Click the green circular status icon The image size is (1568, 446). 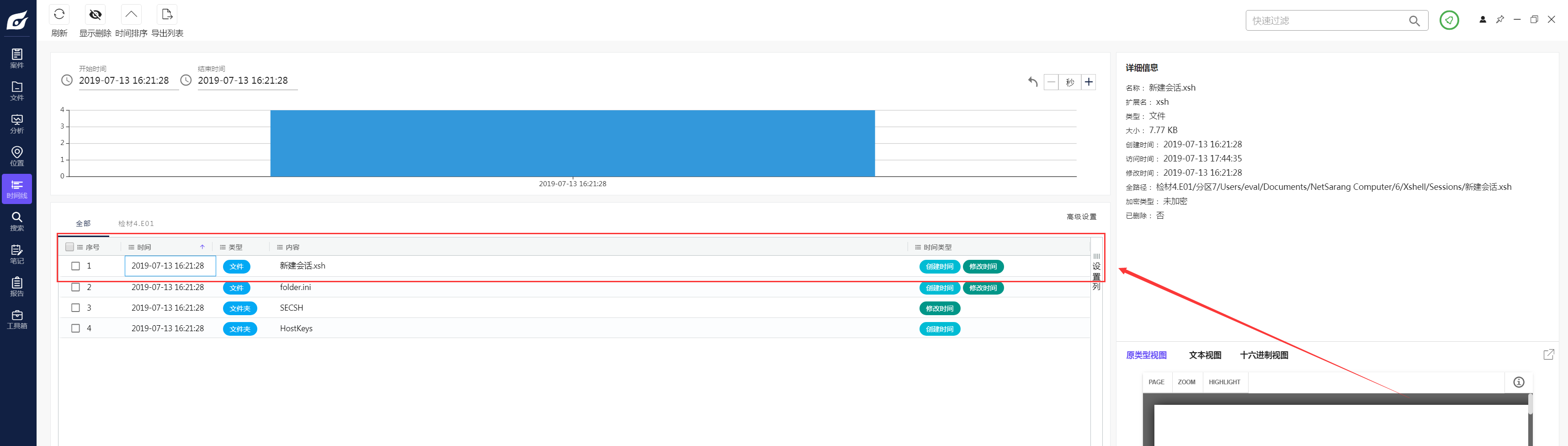tap(1449, 20)
